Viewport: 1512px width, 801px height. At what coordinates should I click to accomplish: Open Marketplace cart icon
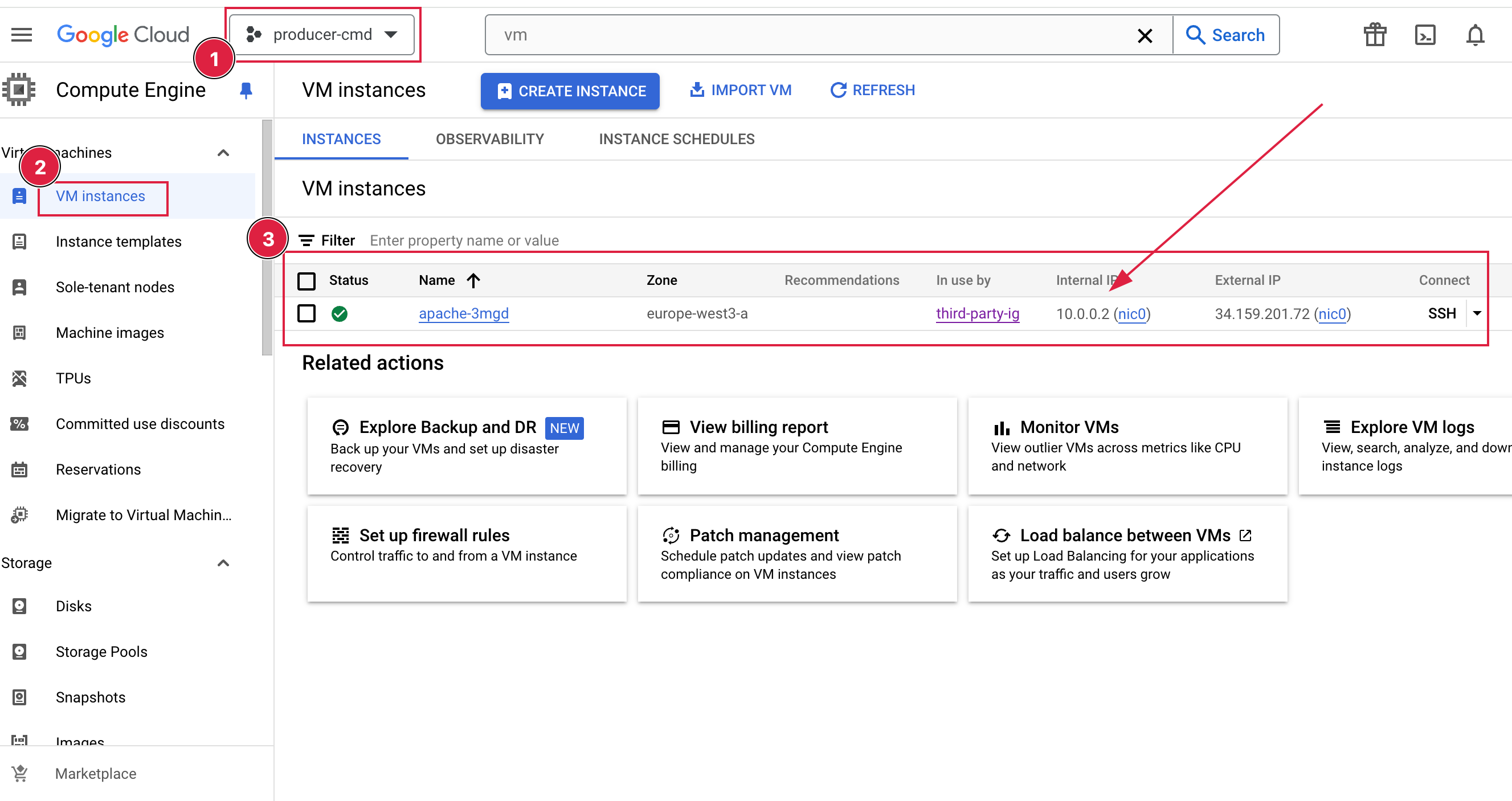tap(20, 773)
